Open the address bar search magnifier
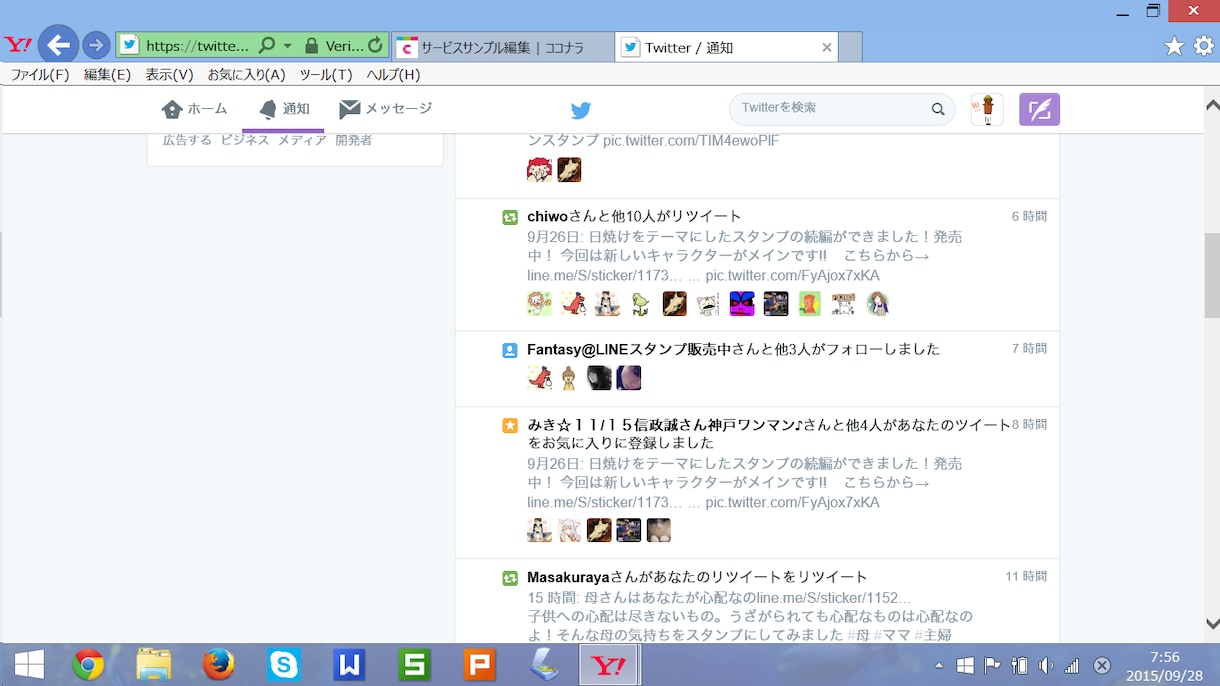The height and width of the screenshot is (686, 1220). coord(267,46)
